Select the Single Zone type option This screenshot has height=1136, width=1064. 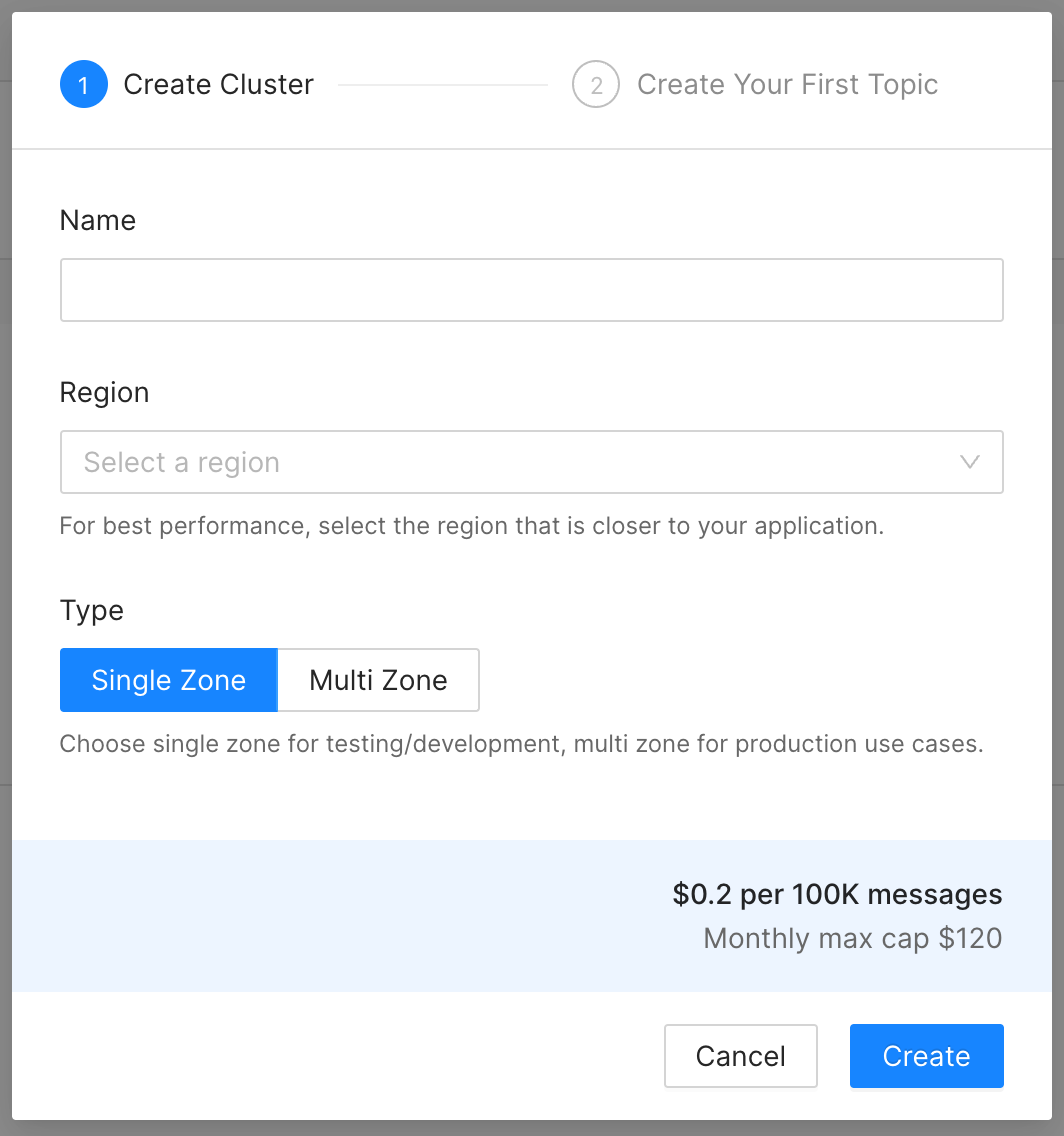click(x=168, y=680)
